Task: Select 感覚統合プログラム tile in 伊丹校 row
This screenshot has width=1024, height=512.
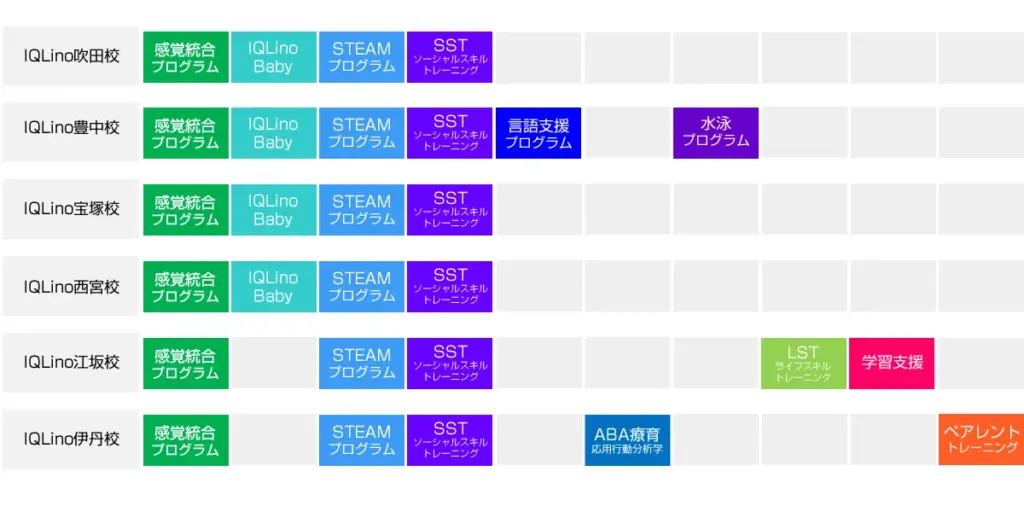Action: [x=185, y=440]
